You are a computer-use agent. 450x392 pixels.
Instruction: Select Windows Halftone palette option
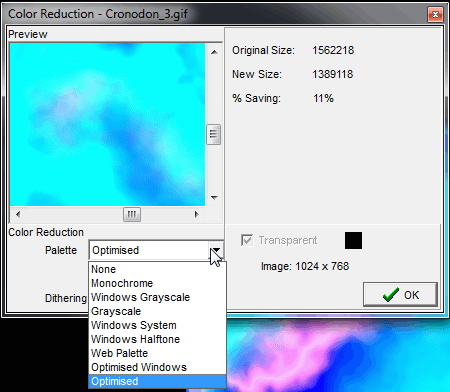[157, 339]
